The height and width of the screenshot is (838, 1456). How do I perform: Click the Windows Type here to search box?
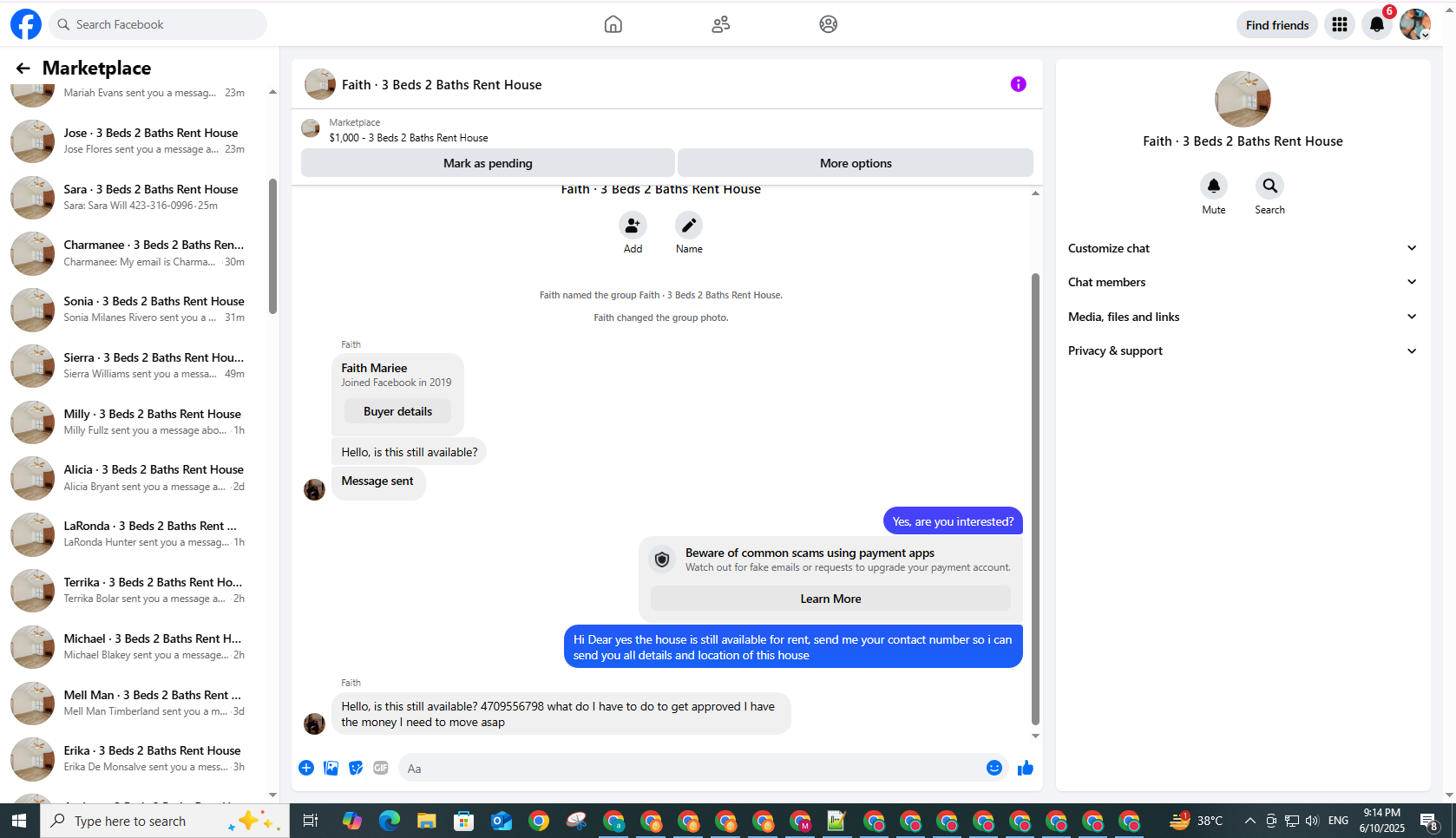tap(165, 821)
